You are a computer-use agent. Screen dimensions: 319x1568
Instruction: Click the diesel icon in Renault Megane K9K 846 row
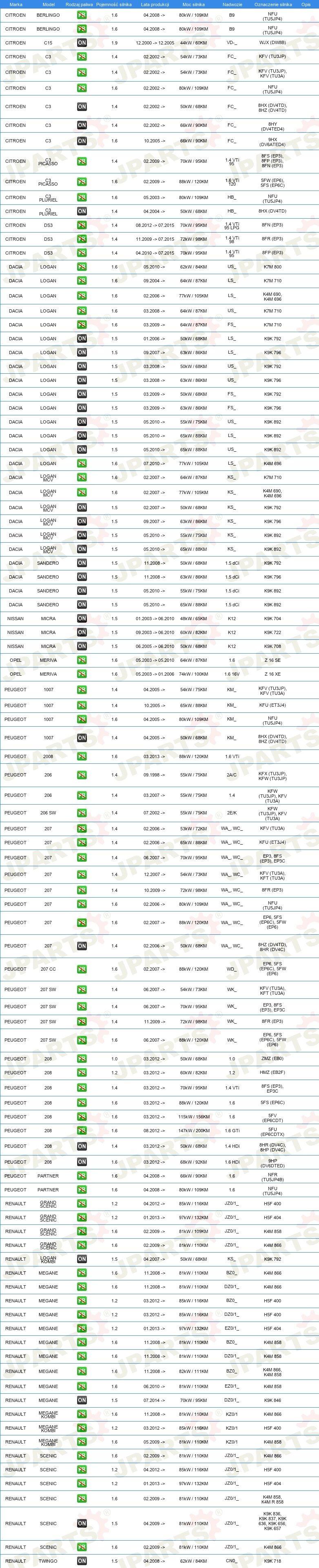[x=82, y=1400]
